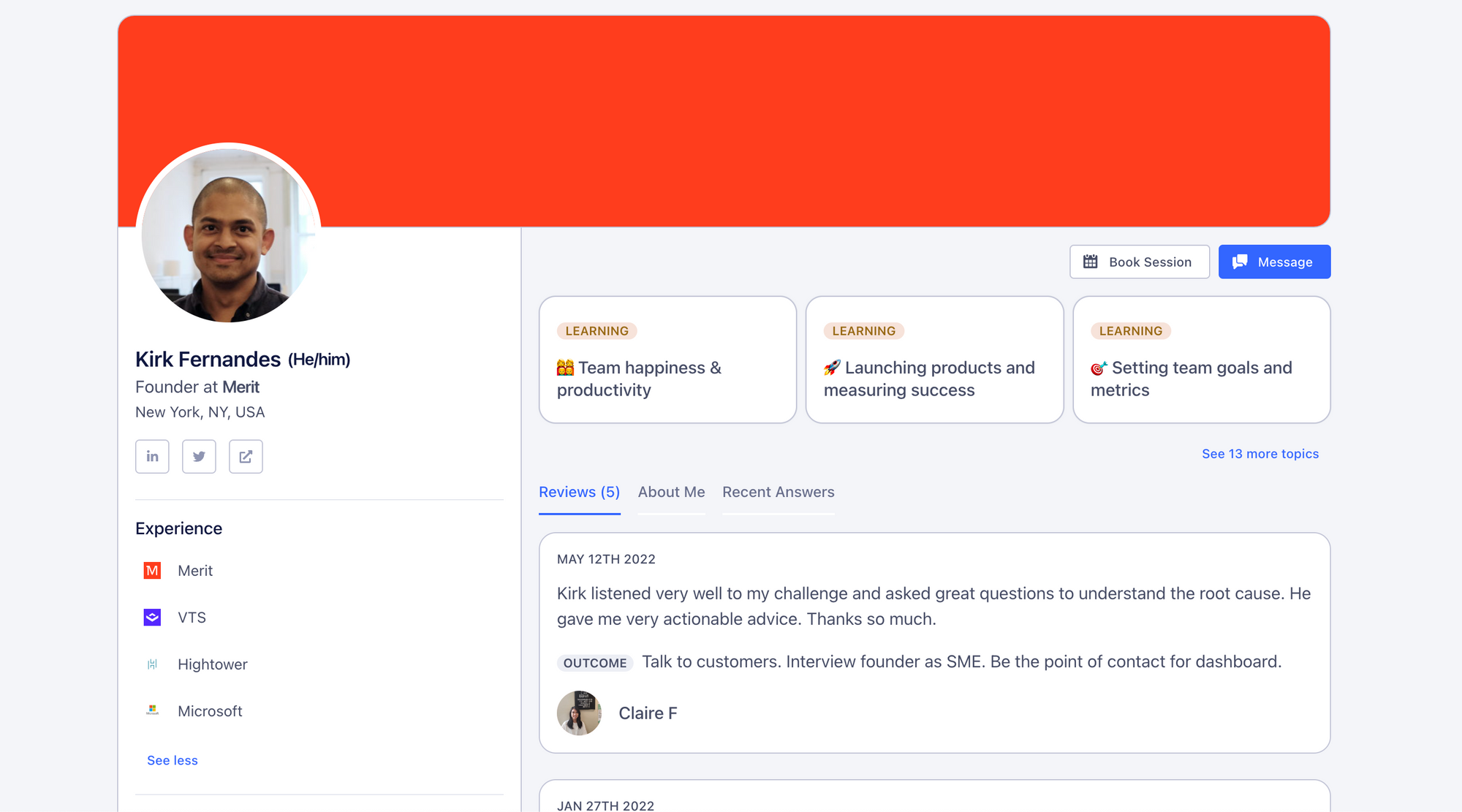Click Claire F's profile thumbnail
The width and height of the screenshot is (1462, 812).
click(x=578, y=713)
